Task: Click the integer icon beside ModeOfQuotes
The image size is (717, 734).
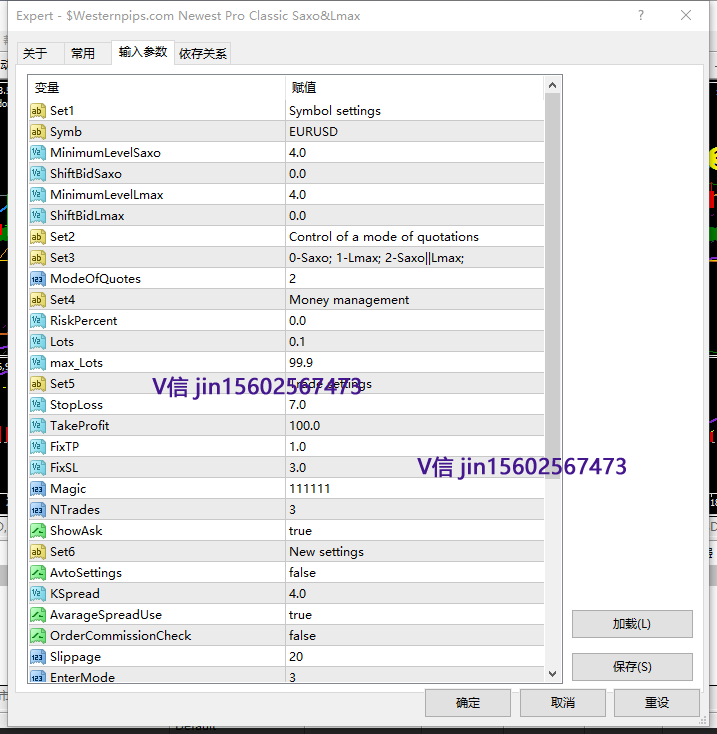Action: [38, 279]
